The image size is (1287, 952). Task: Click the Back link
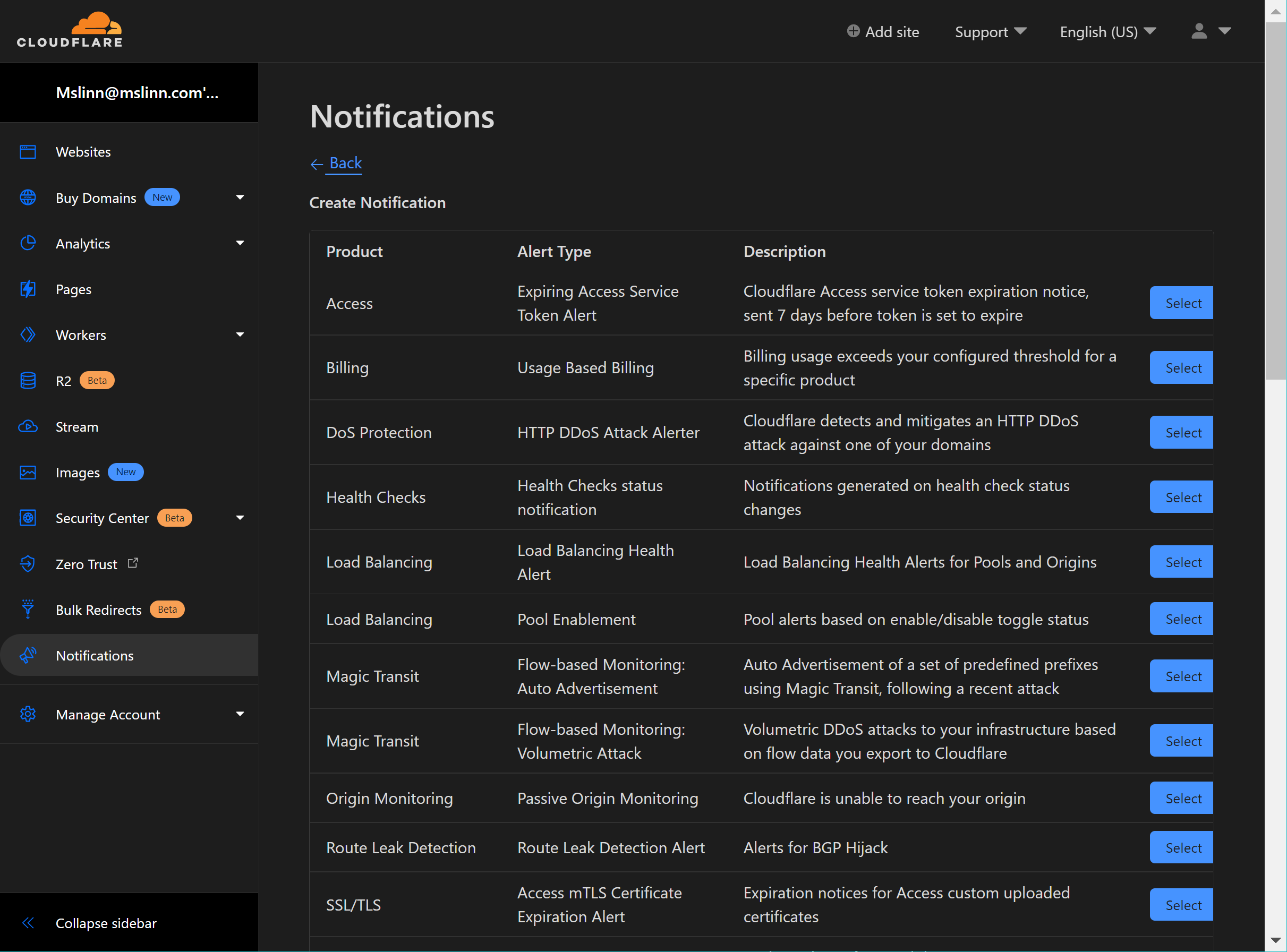[345, 164]
